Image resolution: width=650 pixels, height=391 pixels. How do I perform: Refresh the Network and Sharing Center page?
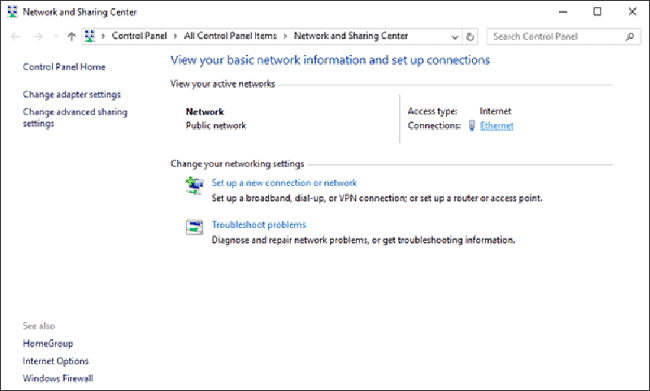[x=470, y=36]
